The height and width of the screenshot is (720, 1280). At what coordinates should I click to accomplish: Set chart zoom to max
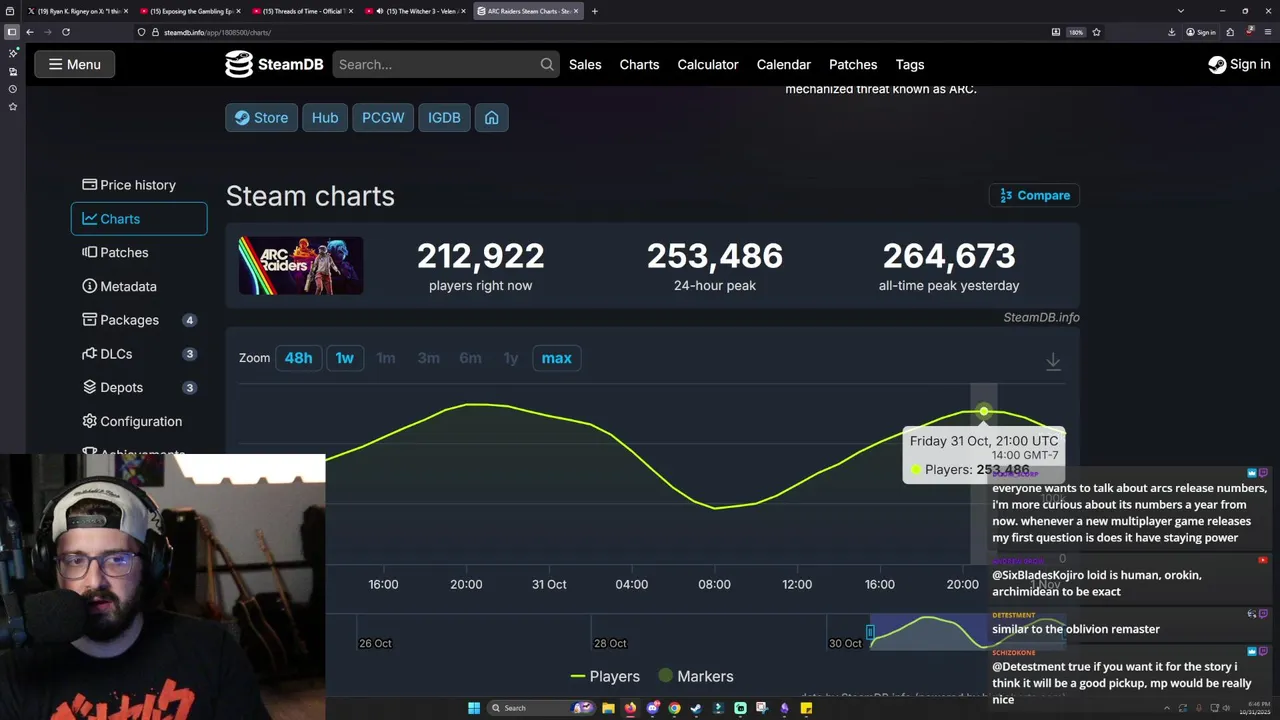point(556,358)
